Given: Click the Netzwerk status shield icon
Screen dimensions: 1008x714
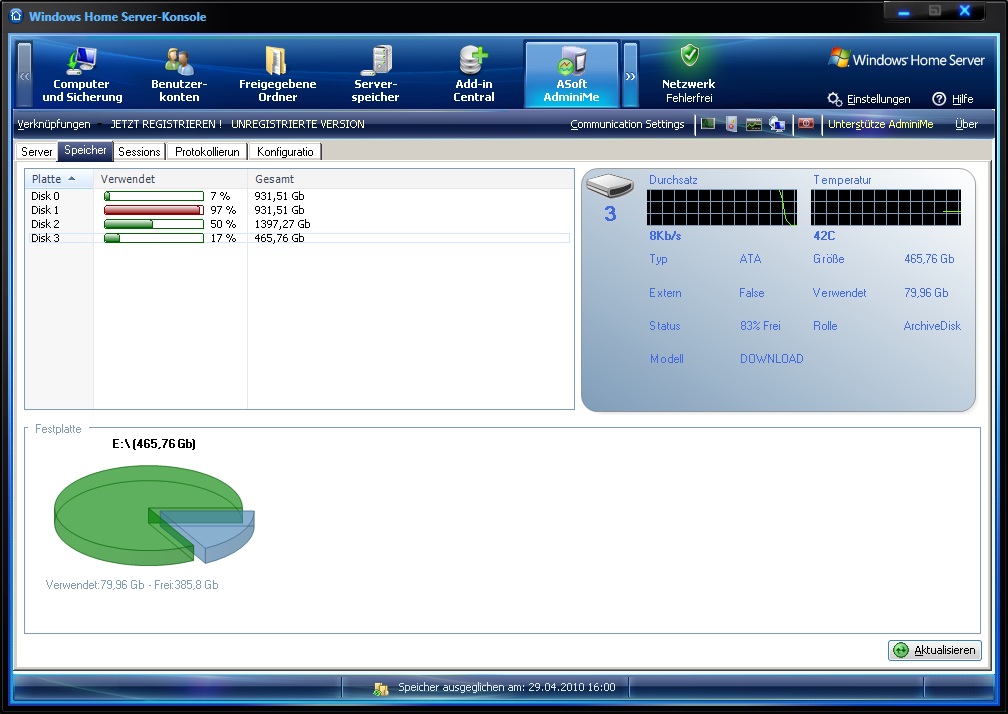Looking at the screenshot, I should coord(689,56).
